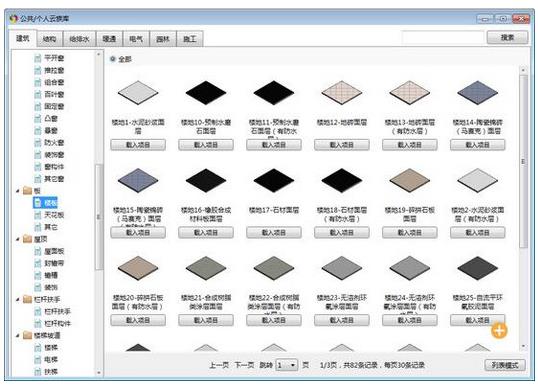Viewport: 538px width, 388px height.
Task: Switch to the 结构 tab
Action: click(49, 39)
